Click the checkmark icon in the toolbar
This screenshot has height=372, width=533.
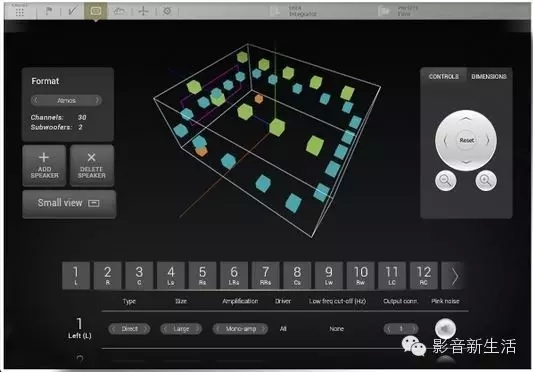pos(72,11)
